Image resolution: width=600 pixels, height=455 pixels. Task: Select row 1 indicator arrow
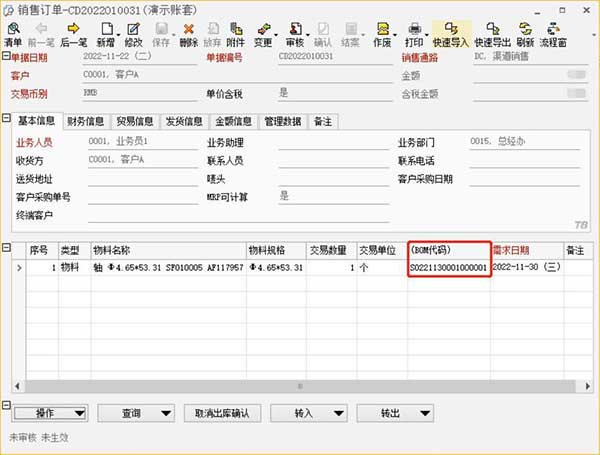[x=19, y=268]
